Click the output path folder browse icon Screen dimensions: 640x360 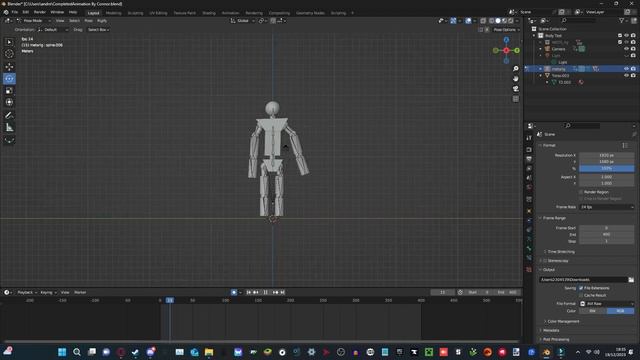coord(631,280)
